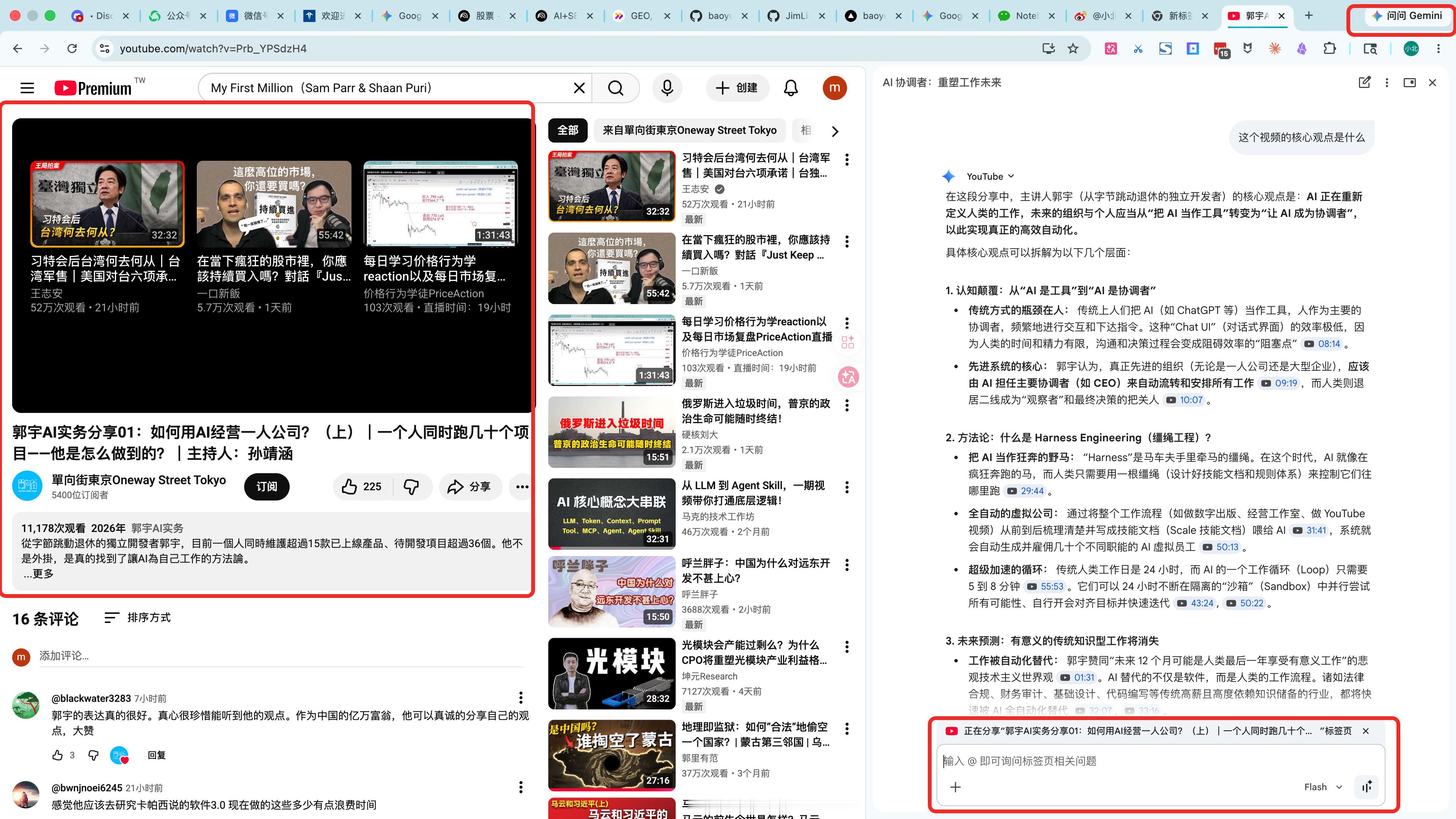Image resolution: width=1456 pixels, height=819 pixels.
Task: Open the Chrome extensions puzzle icon
Action: tap(1329, 49)
